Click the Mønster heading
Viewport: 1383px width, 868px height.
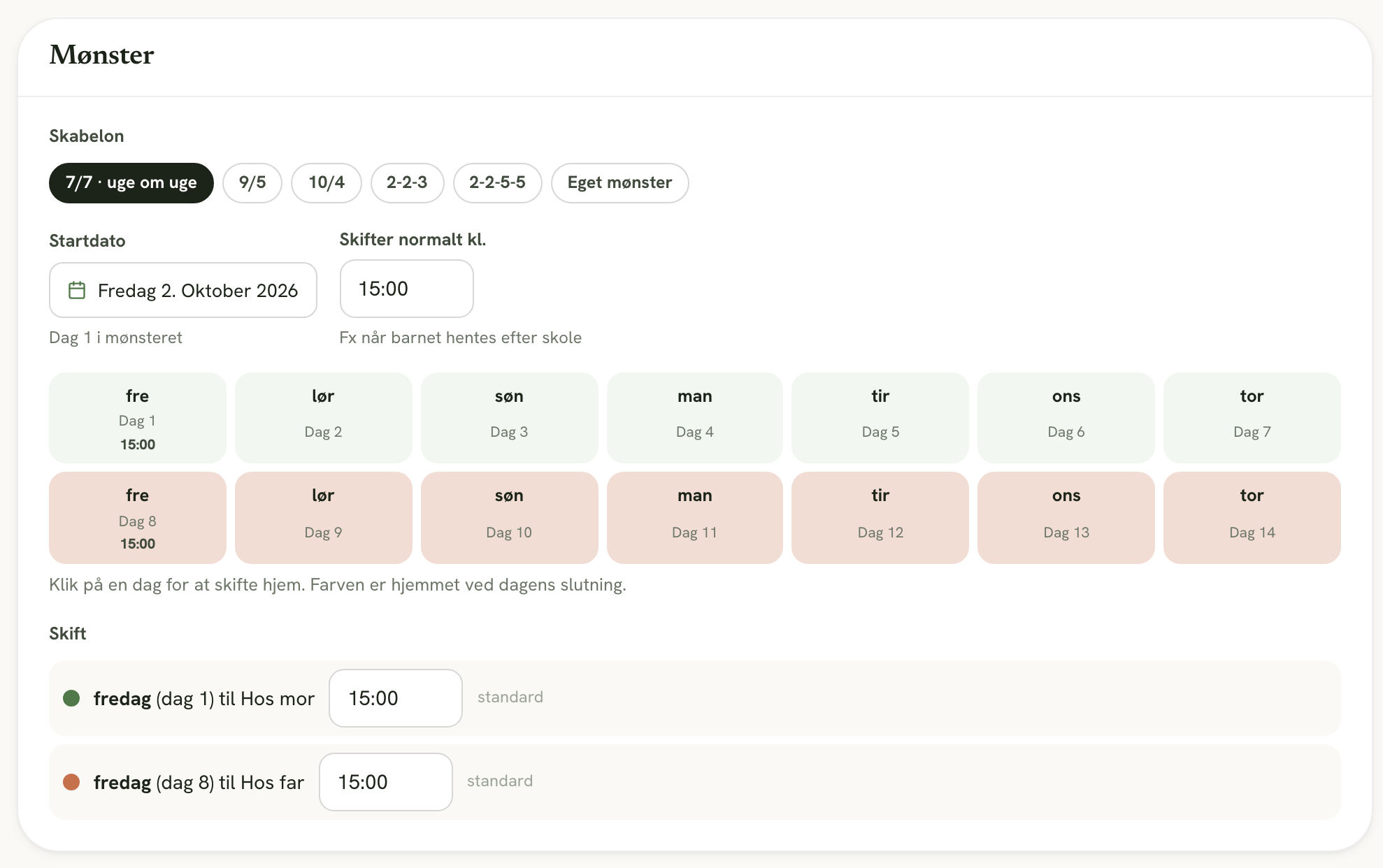point(101,55)
